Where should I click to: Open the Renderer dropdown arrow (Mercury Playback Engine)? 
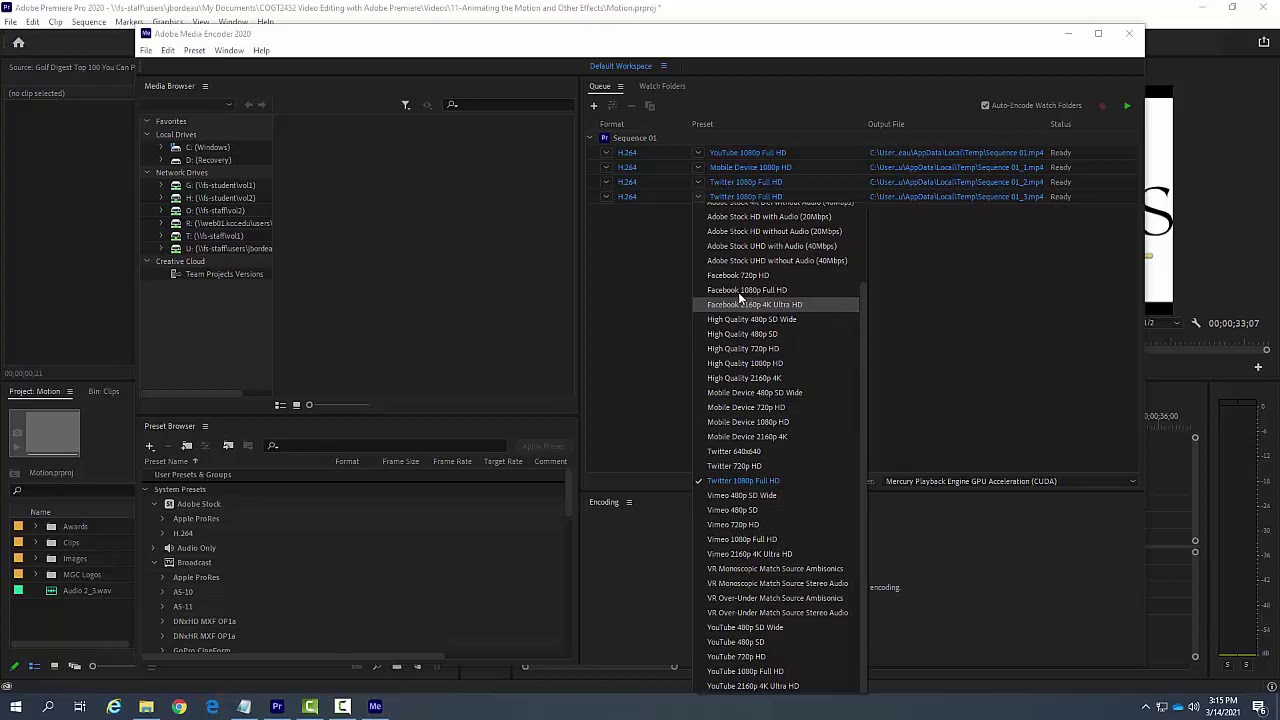tap(1132, 482)
